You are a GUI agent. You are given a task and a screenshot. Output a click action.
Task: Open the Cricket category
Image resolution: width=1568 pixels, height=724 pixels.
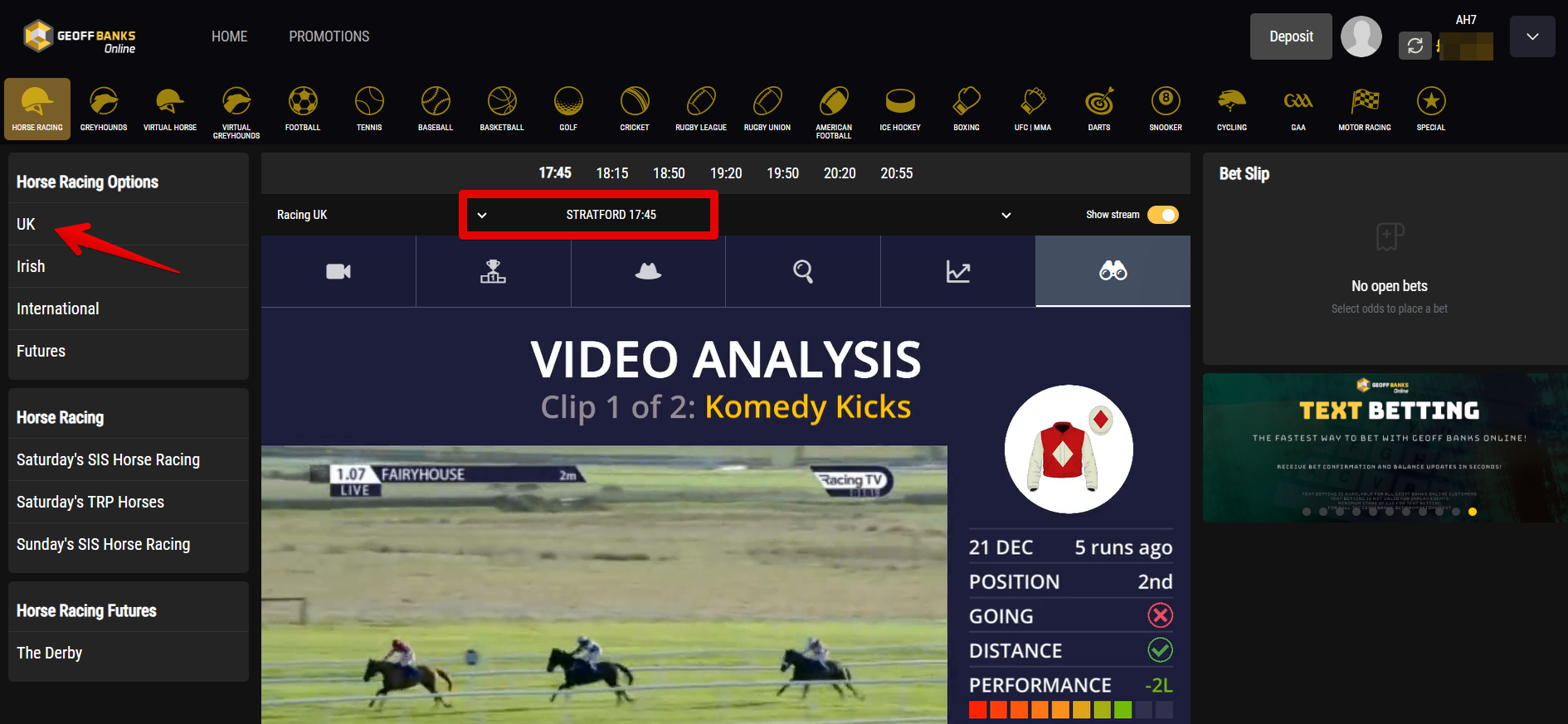click(x=635, y=109)
